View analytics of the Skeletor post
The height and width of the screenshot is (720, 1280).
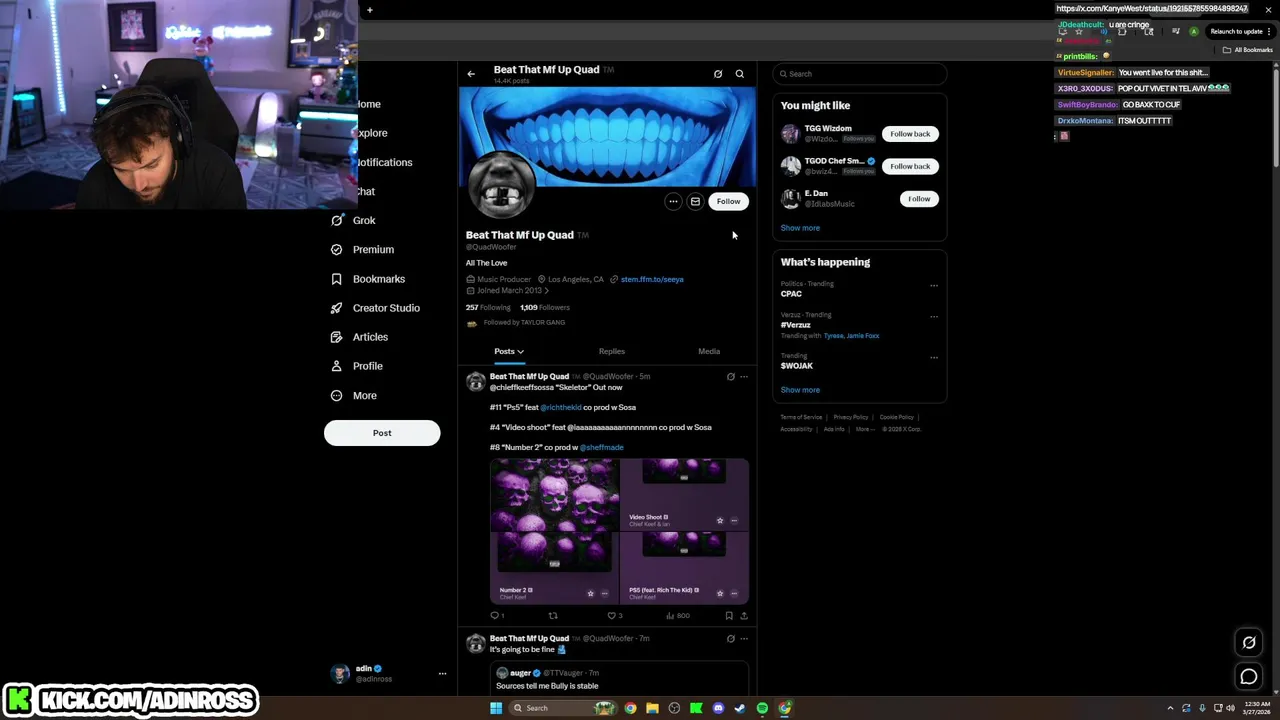pyautogui.click(x=677, y=616)
